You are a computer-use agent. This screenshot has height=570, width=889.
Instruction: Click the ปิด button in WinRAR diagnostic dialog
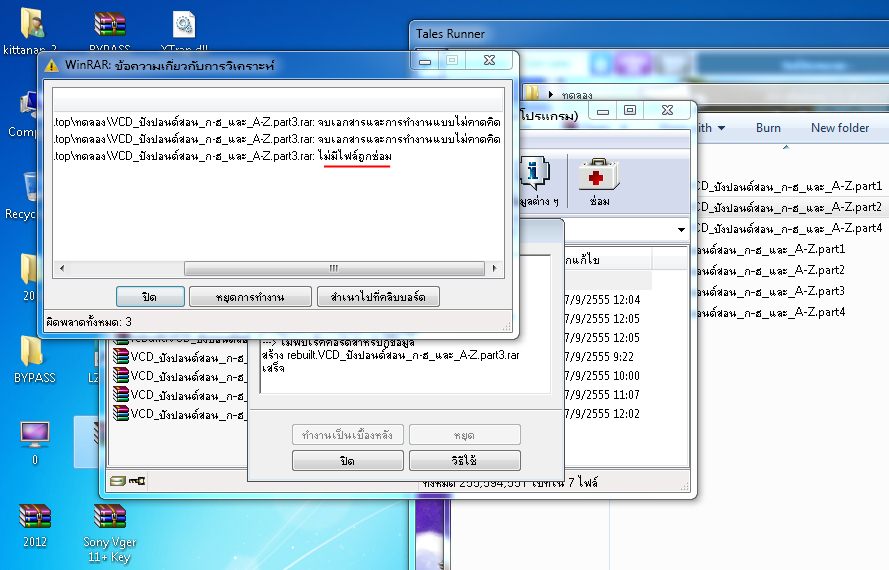click(150, 297)
